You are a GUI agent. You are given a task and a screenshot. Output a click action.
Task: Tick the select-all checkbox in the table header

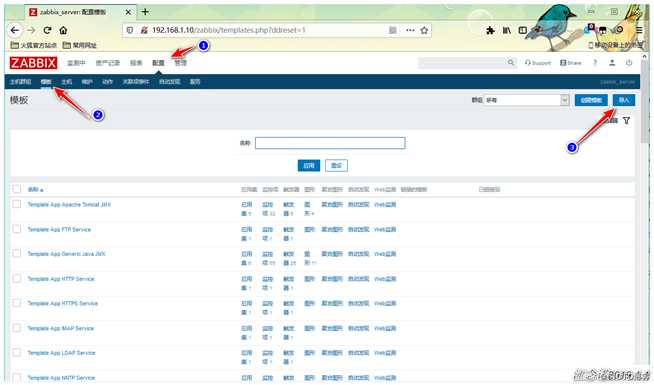(x=17, y=189)
